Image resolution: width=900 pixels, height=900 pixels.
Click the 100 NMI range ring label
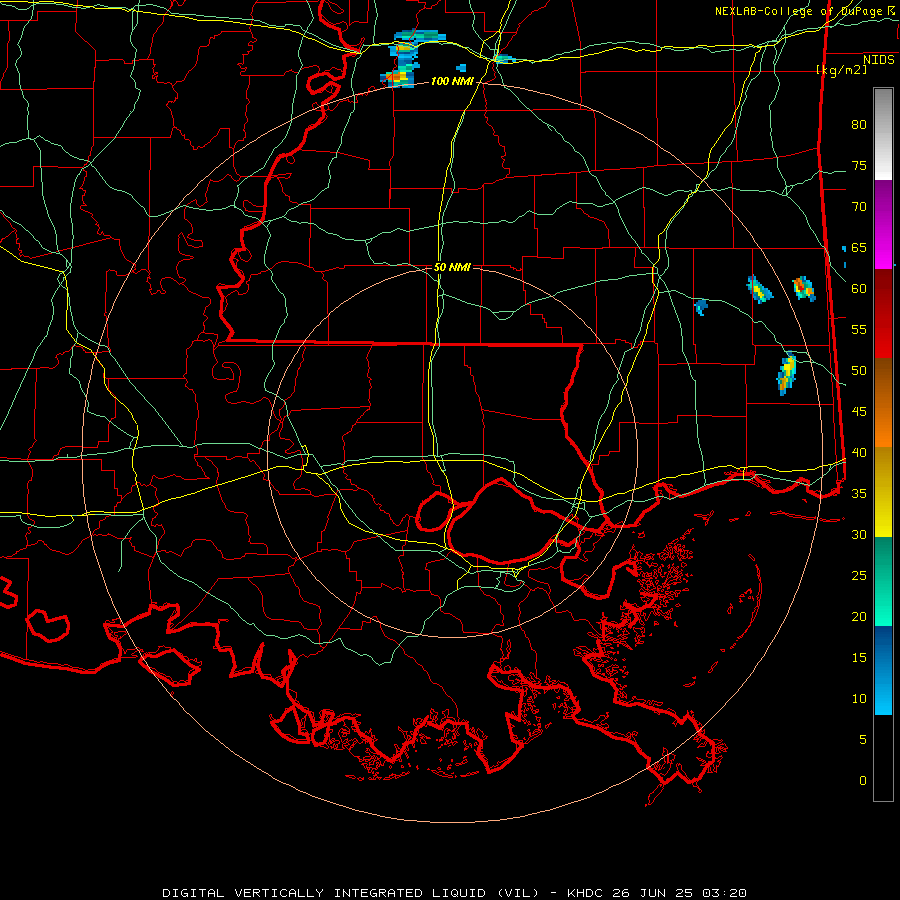pos(452,82)
